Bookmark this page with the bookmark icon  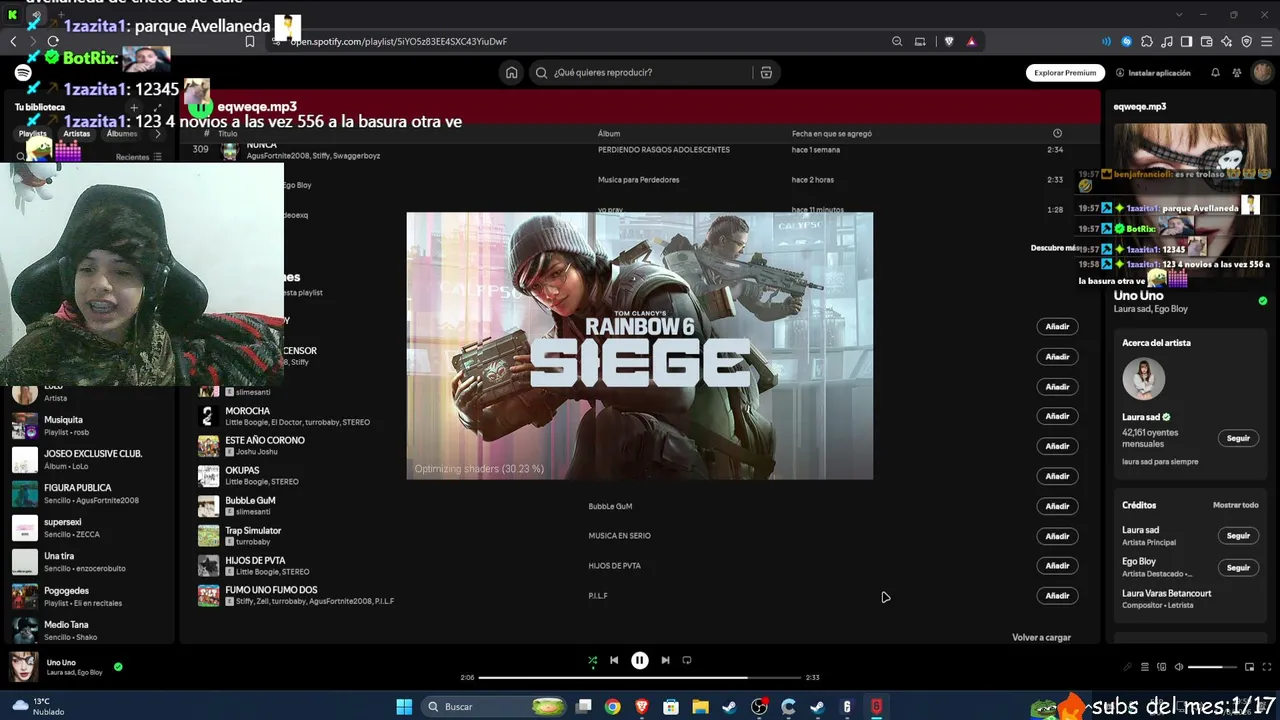click(x=250, y=42)
